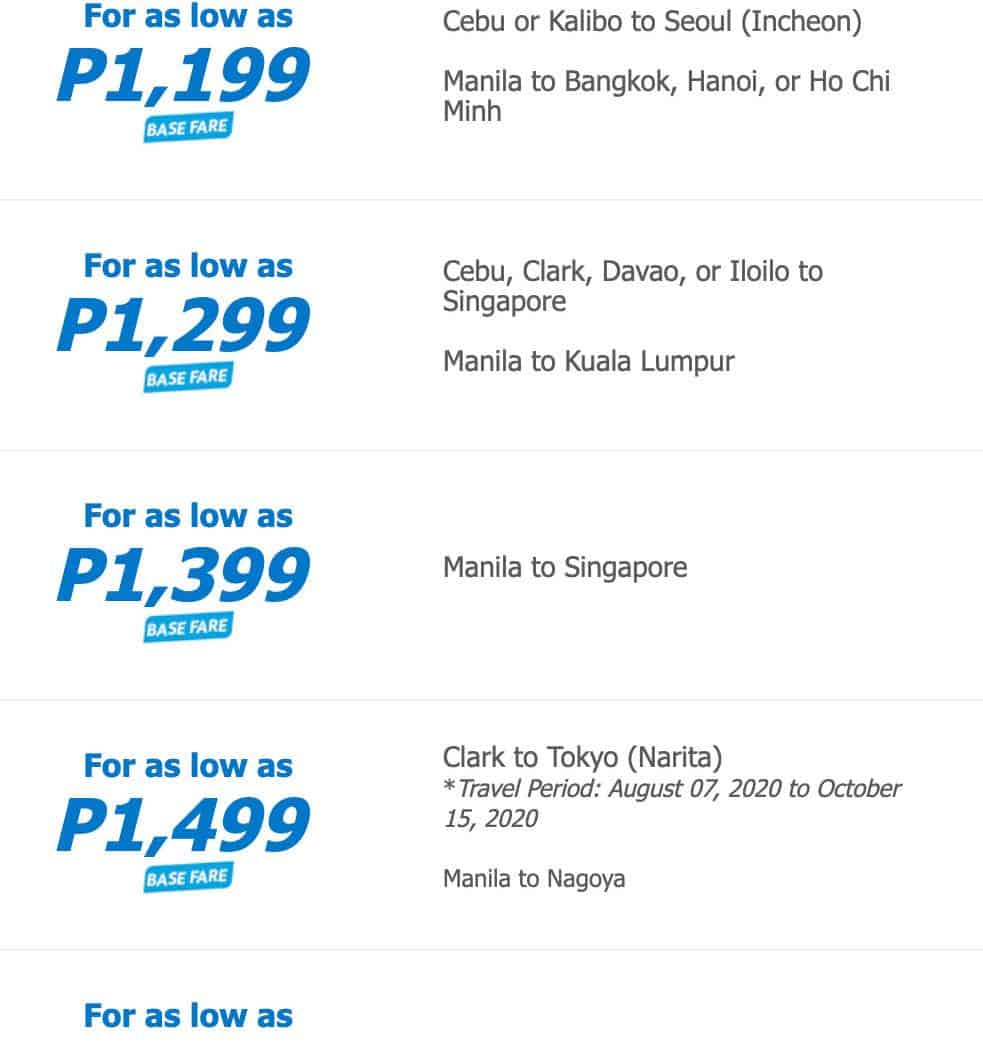Select the Manila to Singapore route
The height and width of the screenshot is (1042, 983).
click(565, 568)
